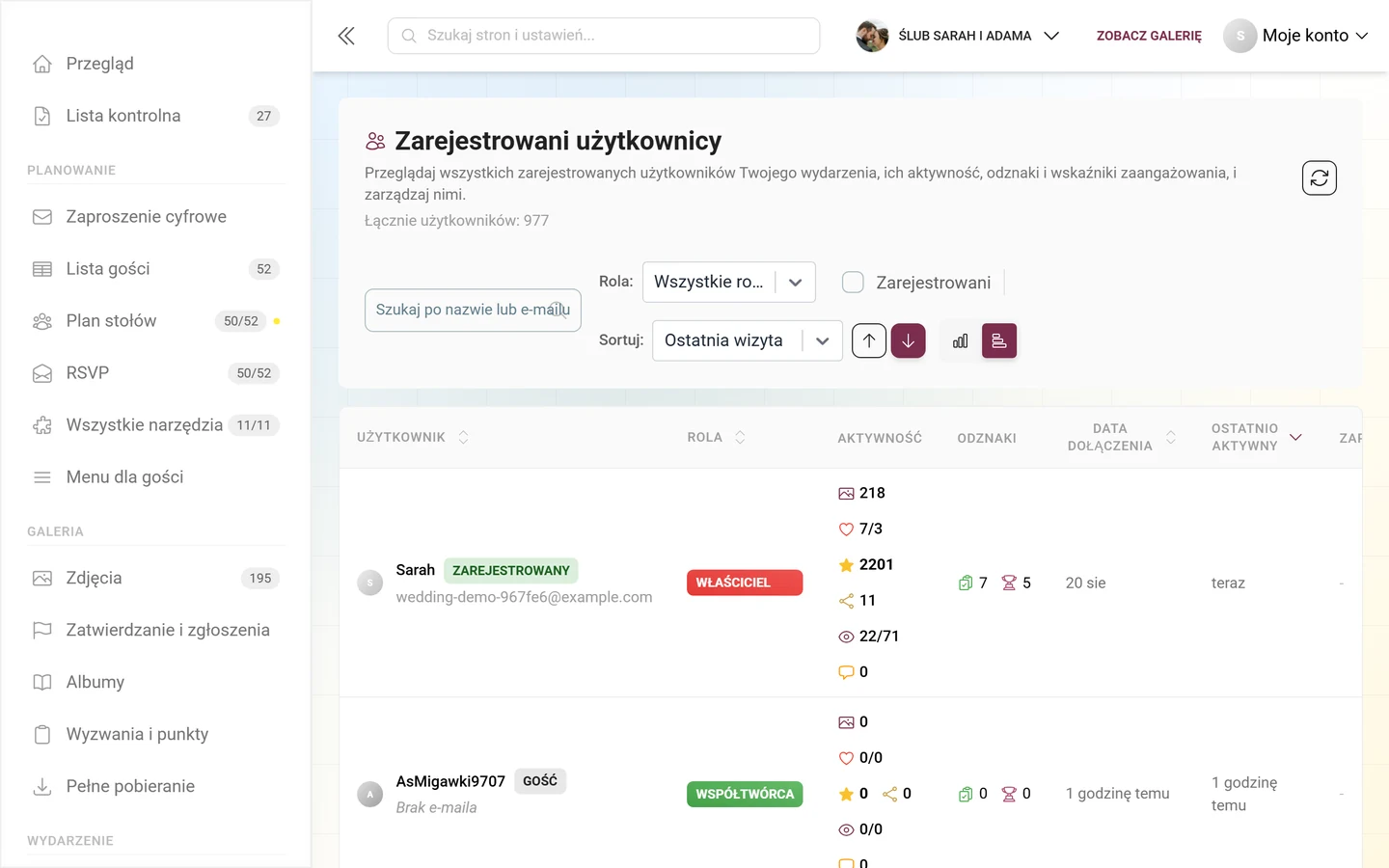Click the Sarah user avatar
1389x868 pixels.
point(370,583)
